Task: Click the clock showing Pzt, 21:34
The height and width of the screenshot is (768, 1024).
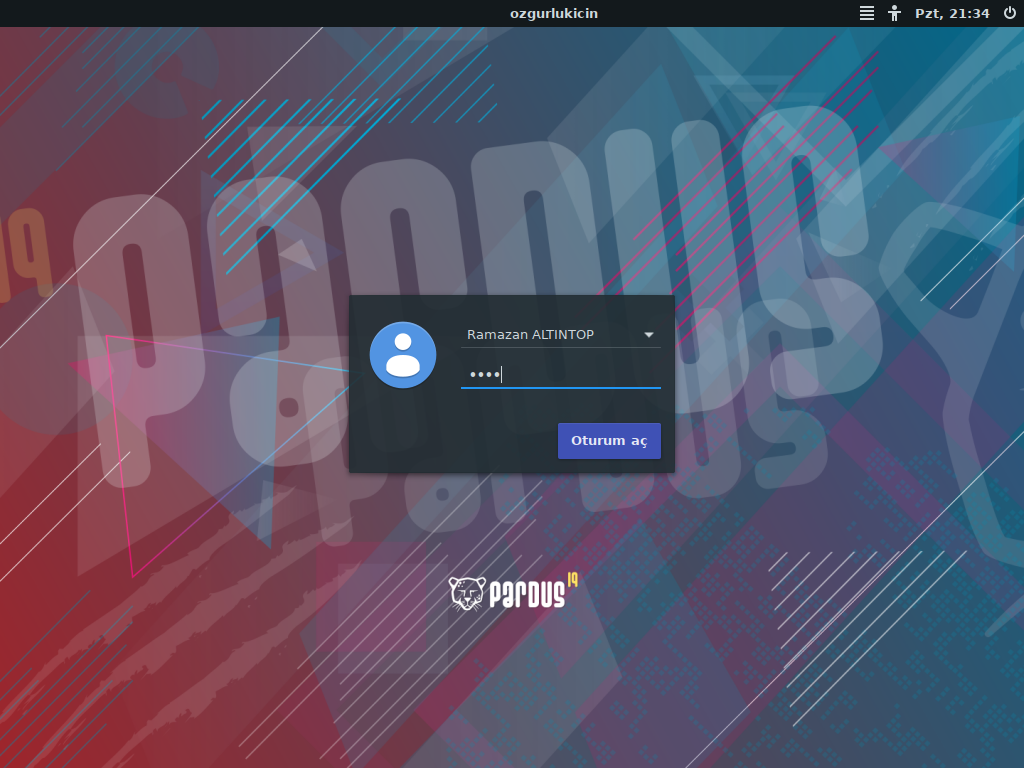Action: [952, 13]
